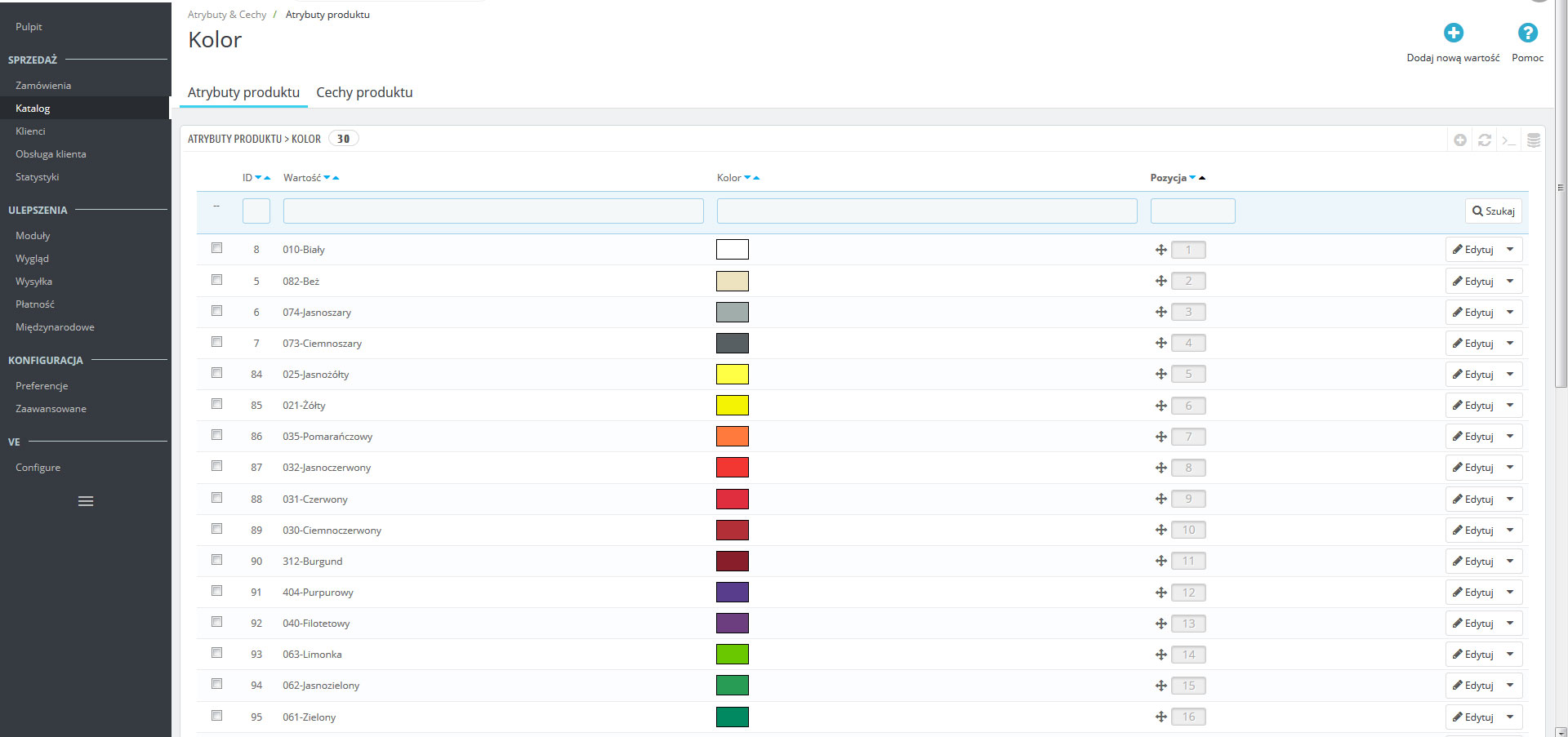The image size is (1568, 737).
Task: Expand Edytuj dropdown for 074-Jasnoszary
Action: coord(1511,312)
